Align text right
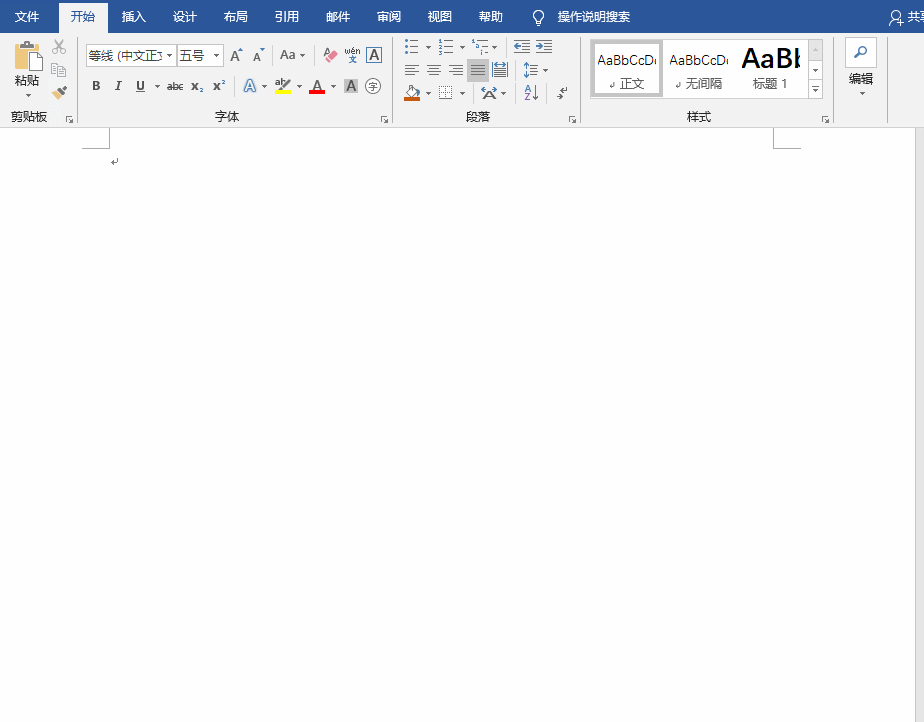 456,70
